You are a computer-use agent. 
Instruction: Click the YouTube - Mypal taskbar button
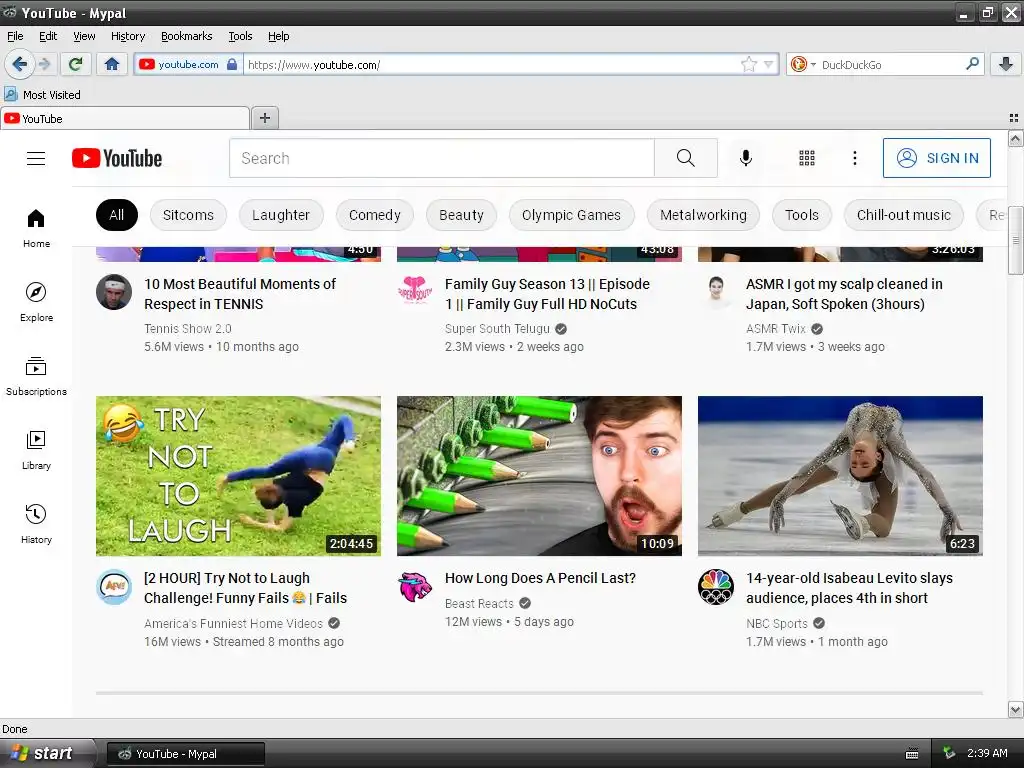point(186,754)
